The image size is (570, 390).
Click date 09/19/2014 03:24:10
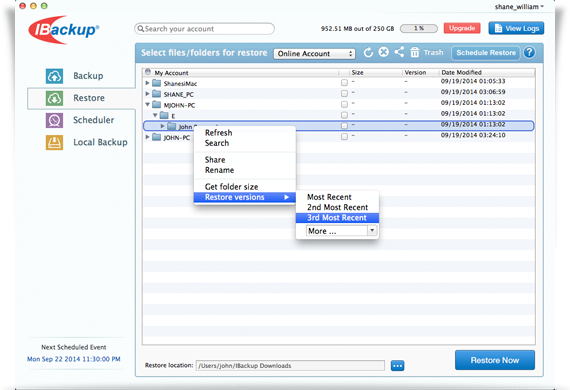point(473,135)
